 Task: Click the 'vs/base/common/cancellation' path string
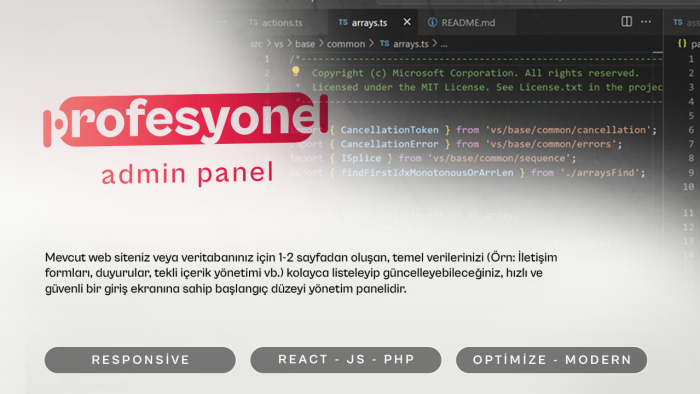[568, 130]
